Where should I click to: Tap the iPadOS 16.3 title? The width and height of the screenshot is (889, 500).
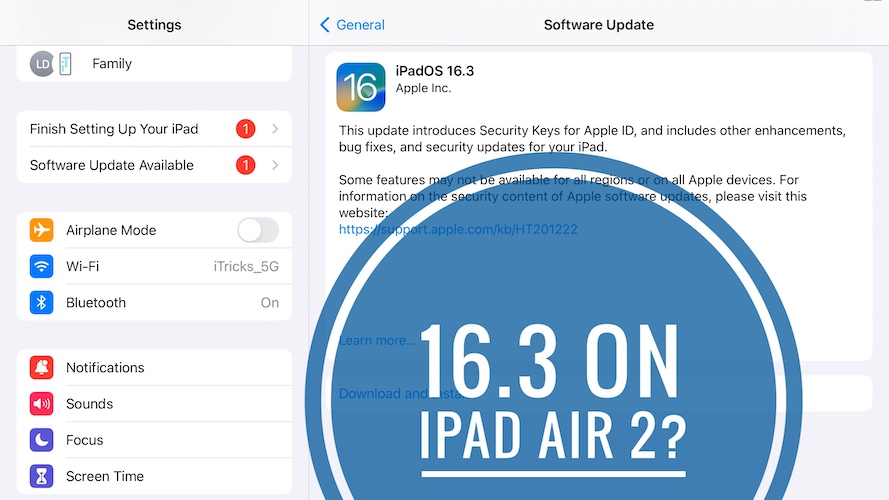point(434,71)
